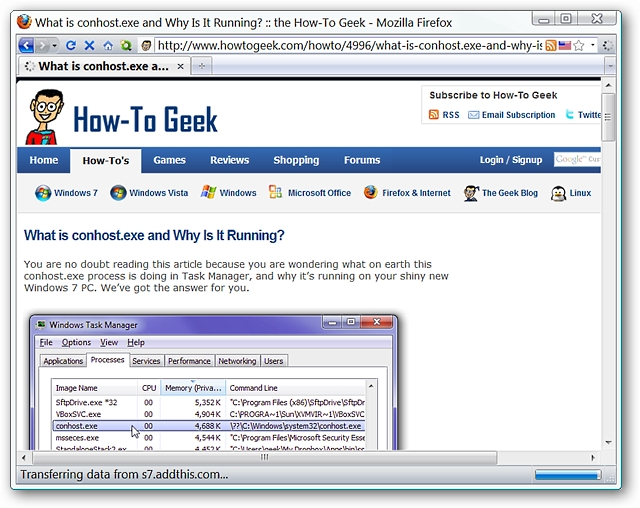This screenshot has width=640, height=508.
Task: Close the conhost.exe tab
Action: pos(180,66)
